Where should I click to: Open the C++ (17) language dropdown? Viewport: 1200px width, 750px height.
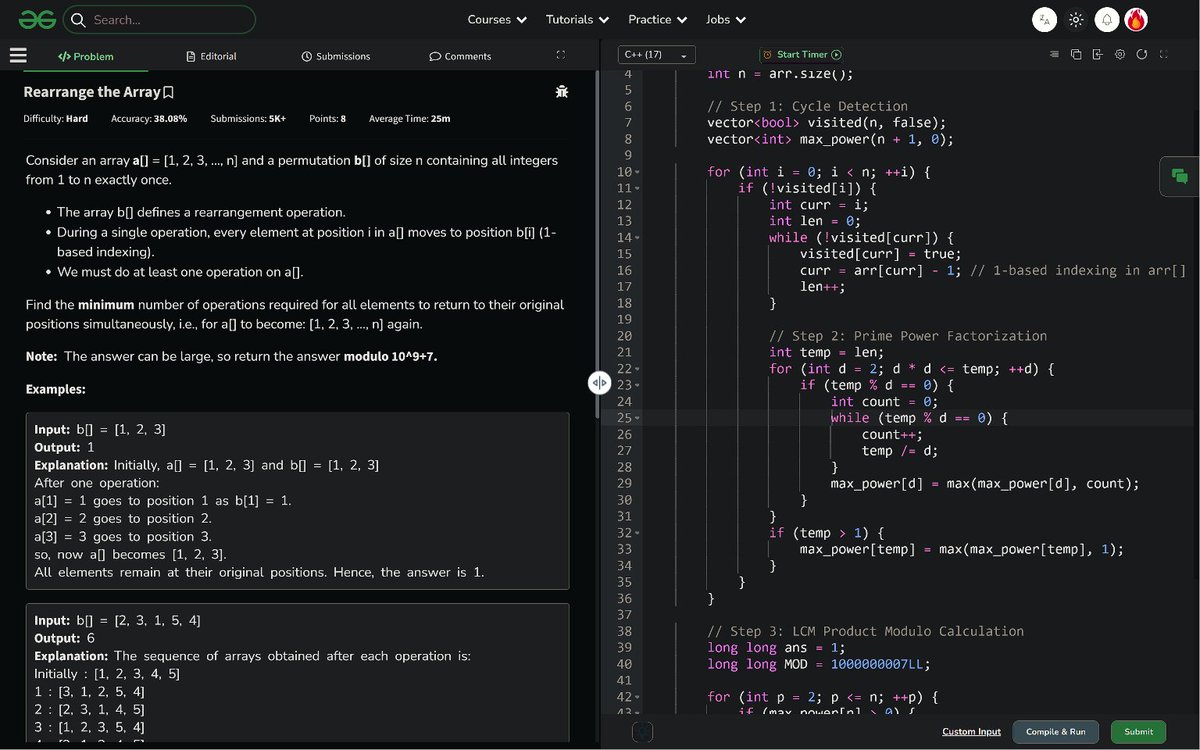pos(656,55)
